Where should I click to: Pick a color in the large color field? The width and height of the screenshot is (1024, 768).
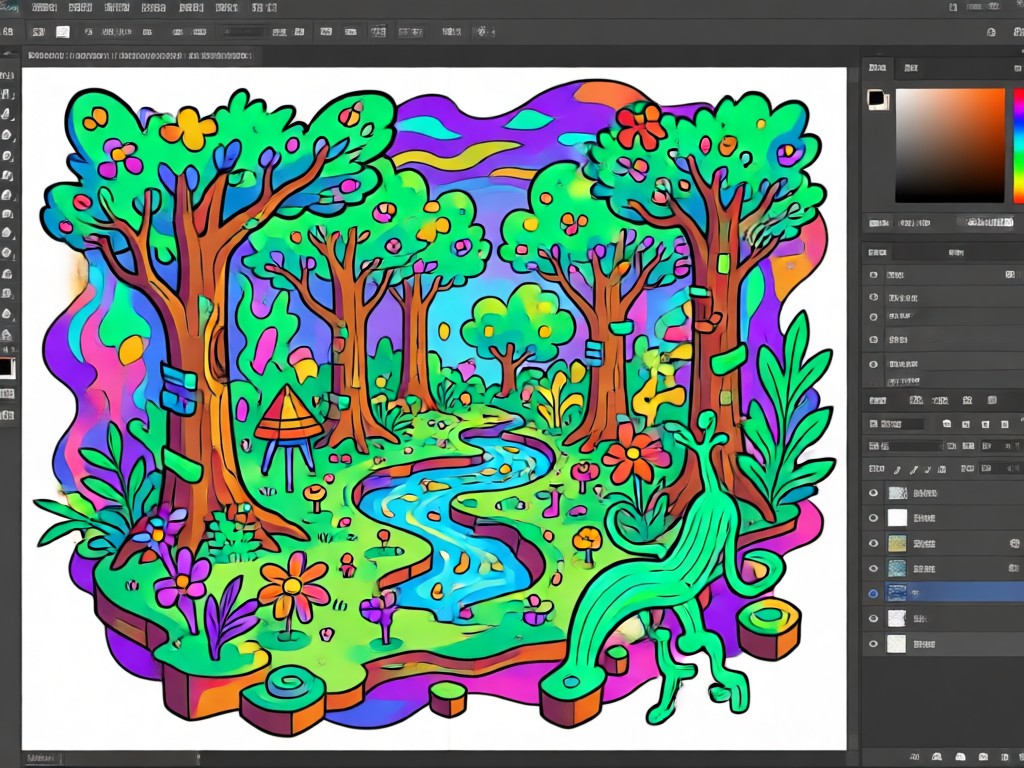(950, 145)
